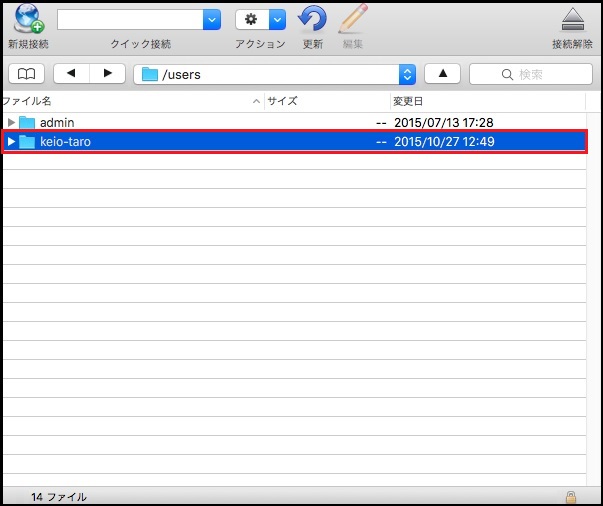Image resolution: width=603 pixels, height=506 pixels.
Task: Go forward with the right arrow button
Action: (x=106, y=74)
